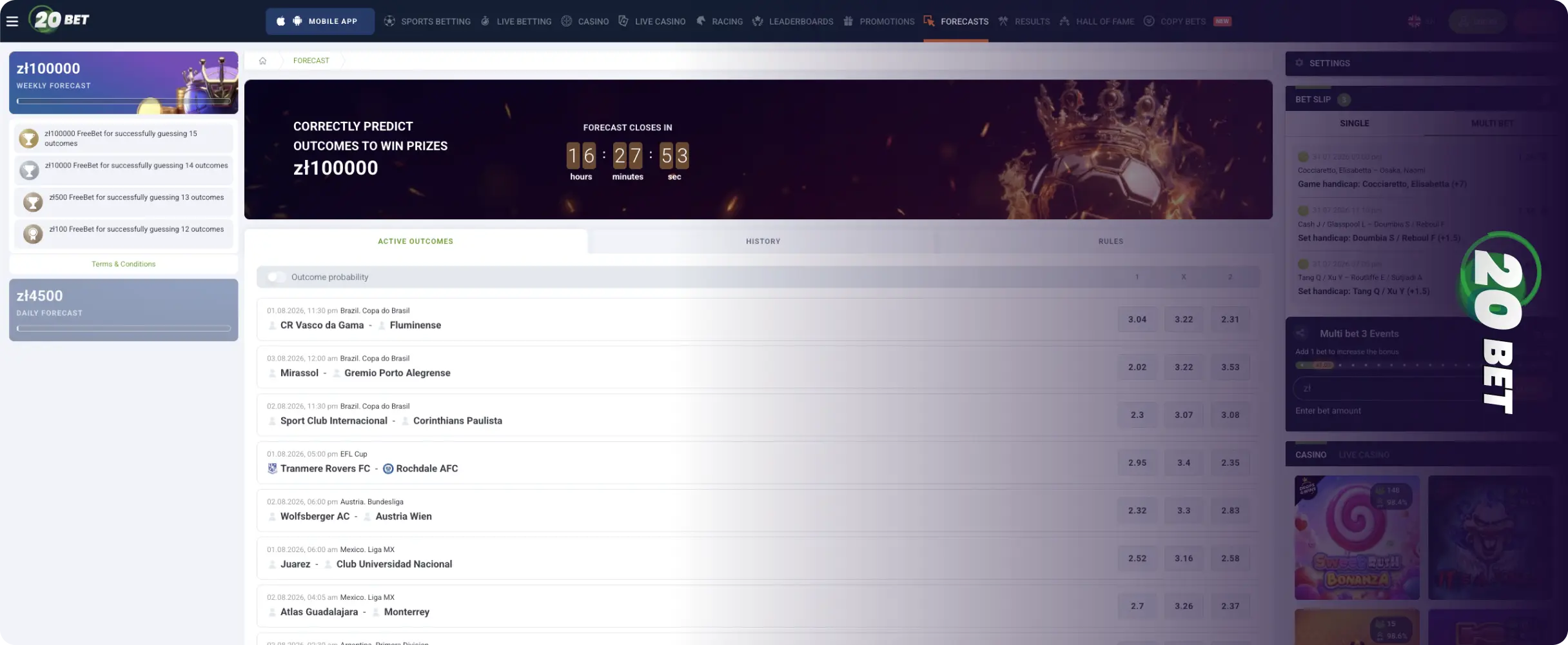Click Corinthians Paulista team name

pyautogui.click(x=458, y=421)
